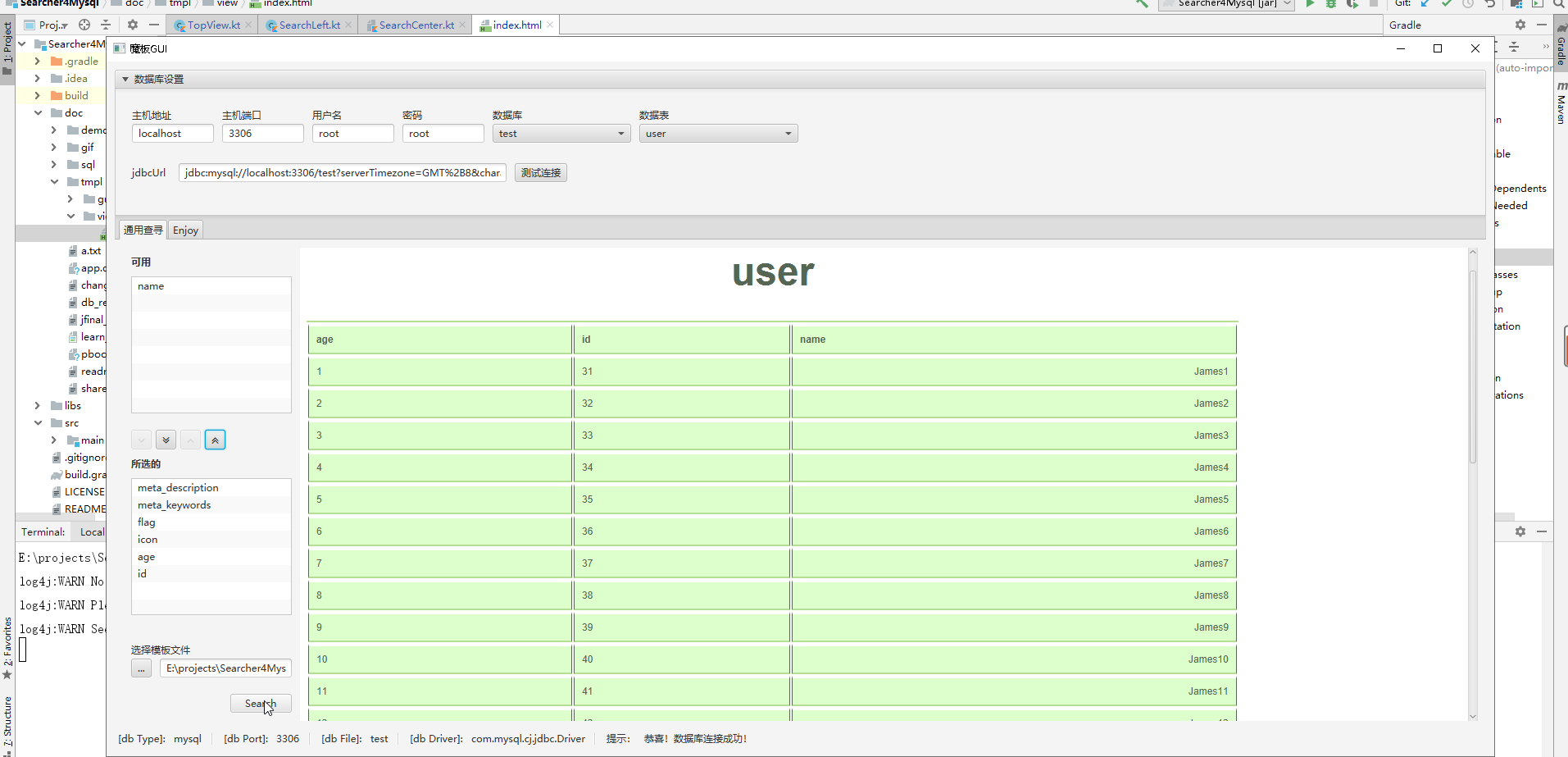1568x757 pixels.
Task: Click the Git commit checkmark icon
Action: coord(1447,3)
